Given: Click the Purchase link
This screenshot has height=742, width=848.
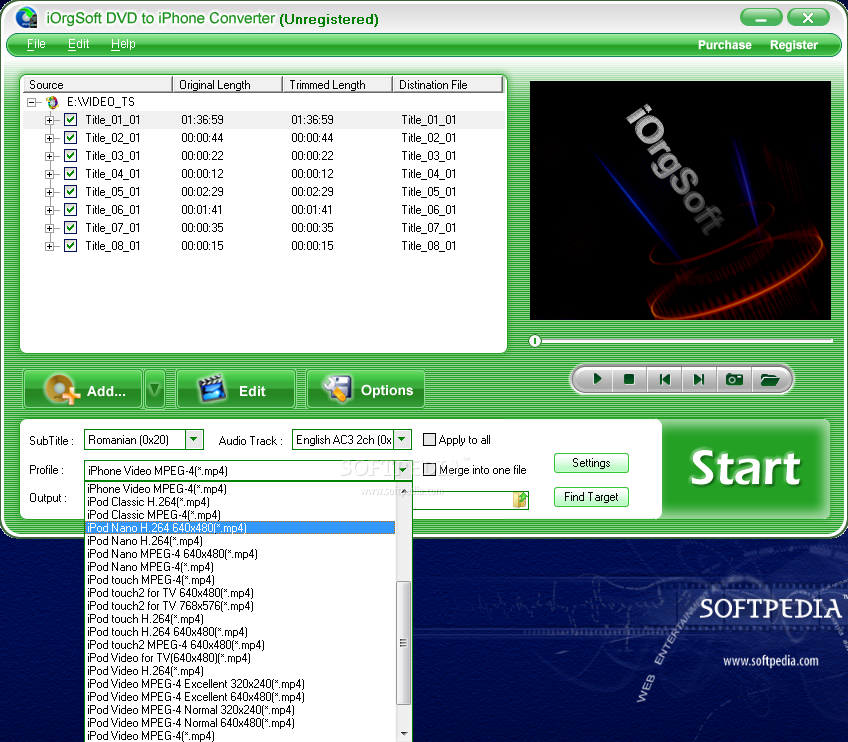Looking at the screenshot, I should [x=724, y=45].
